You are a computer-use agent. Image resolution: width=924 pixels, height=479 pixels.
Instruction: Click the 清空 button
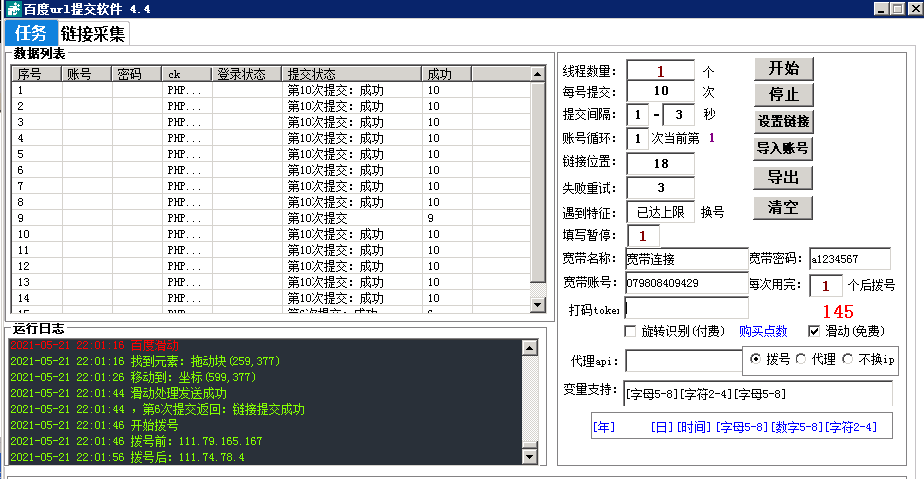click(x=783, y=207)
